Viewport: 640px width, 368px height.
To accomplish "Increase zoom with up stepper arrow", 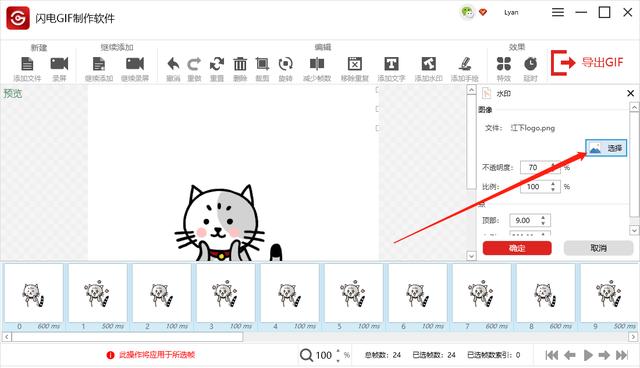I will tap(338, 351).
